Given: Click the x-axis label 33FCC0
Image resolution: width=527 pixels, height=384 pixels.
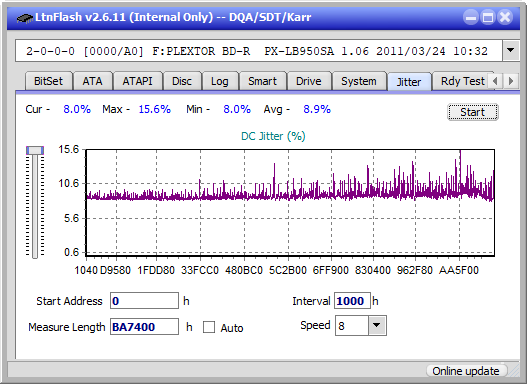Looking at the screenshot, I should pyautogui.click(x=200, y=270).
